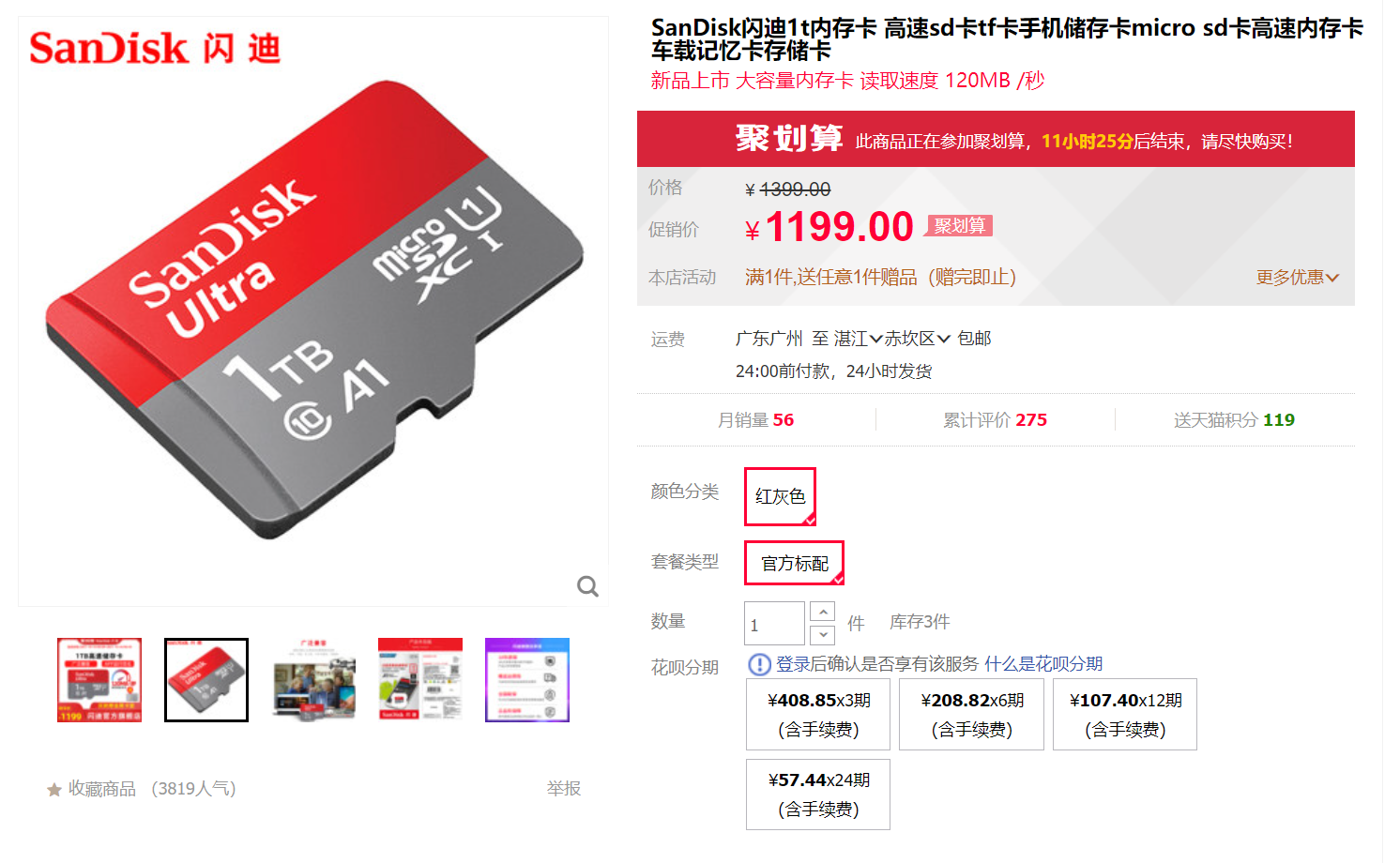
Task: Select the 官方标配 package type
Action: coord(794,563)
